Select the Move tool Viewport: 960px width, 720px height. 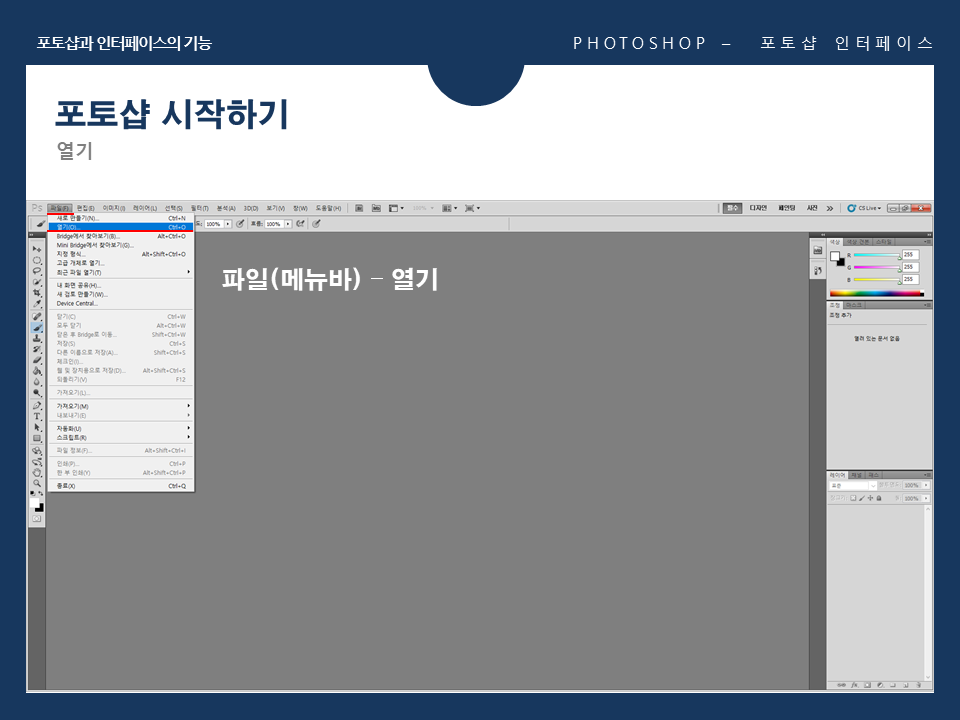37,249
